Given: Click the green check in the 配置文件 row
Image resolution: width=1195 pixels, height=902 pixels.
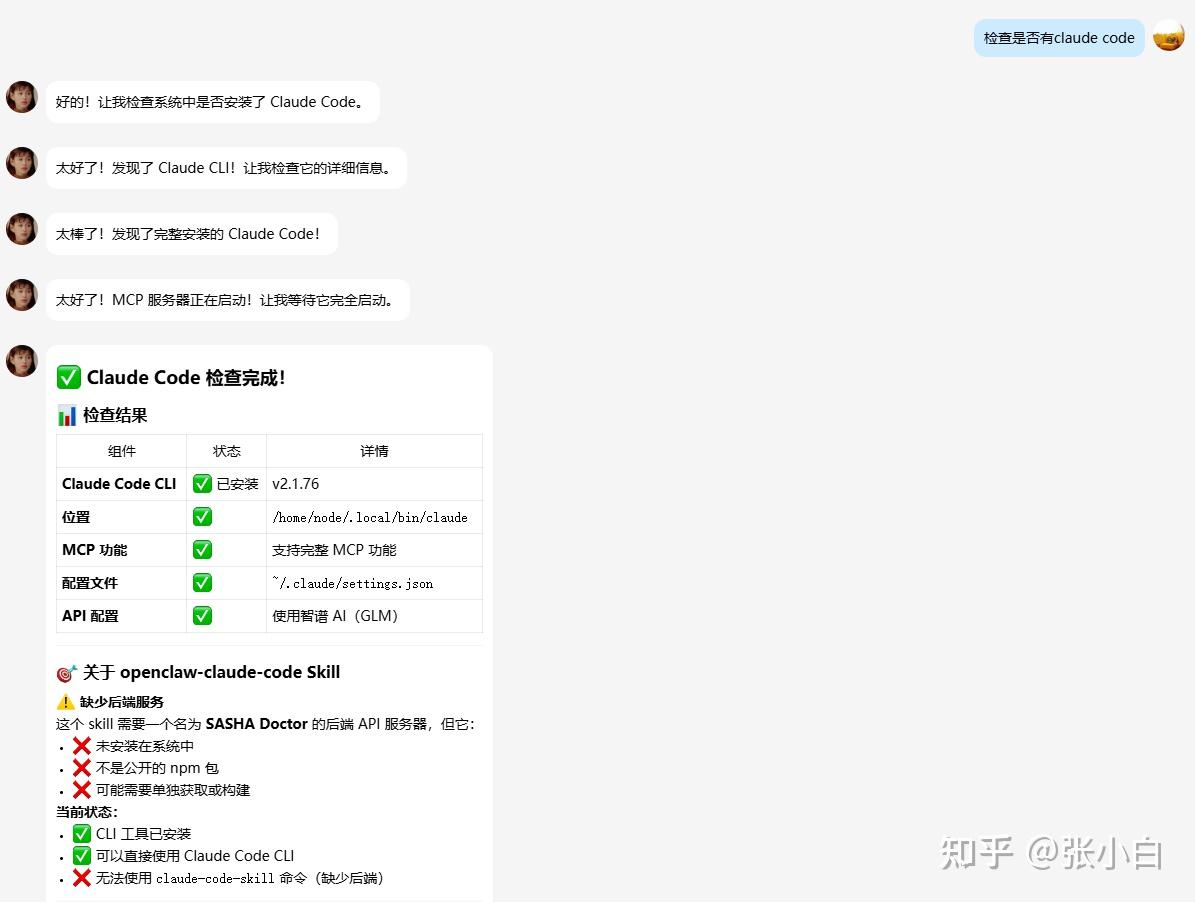Looking at the screenshot, I should click(202, 583).
